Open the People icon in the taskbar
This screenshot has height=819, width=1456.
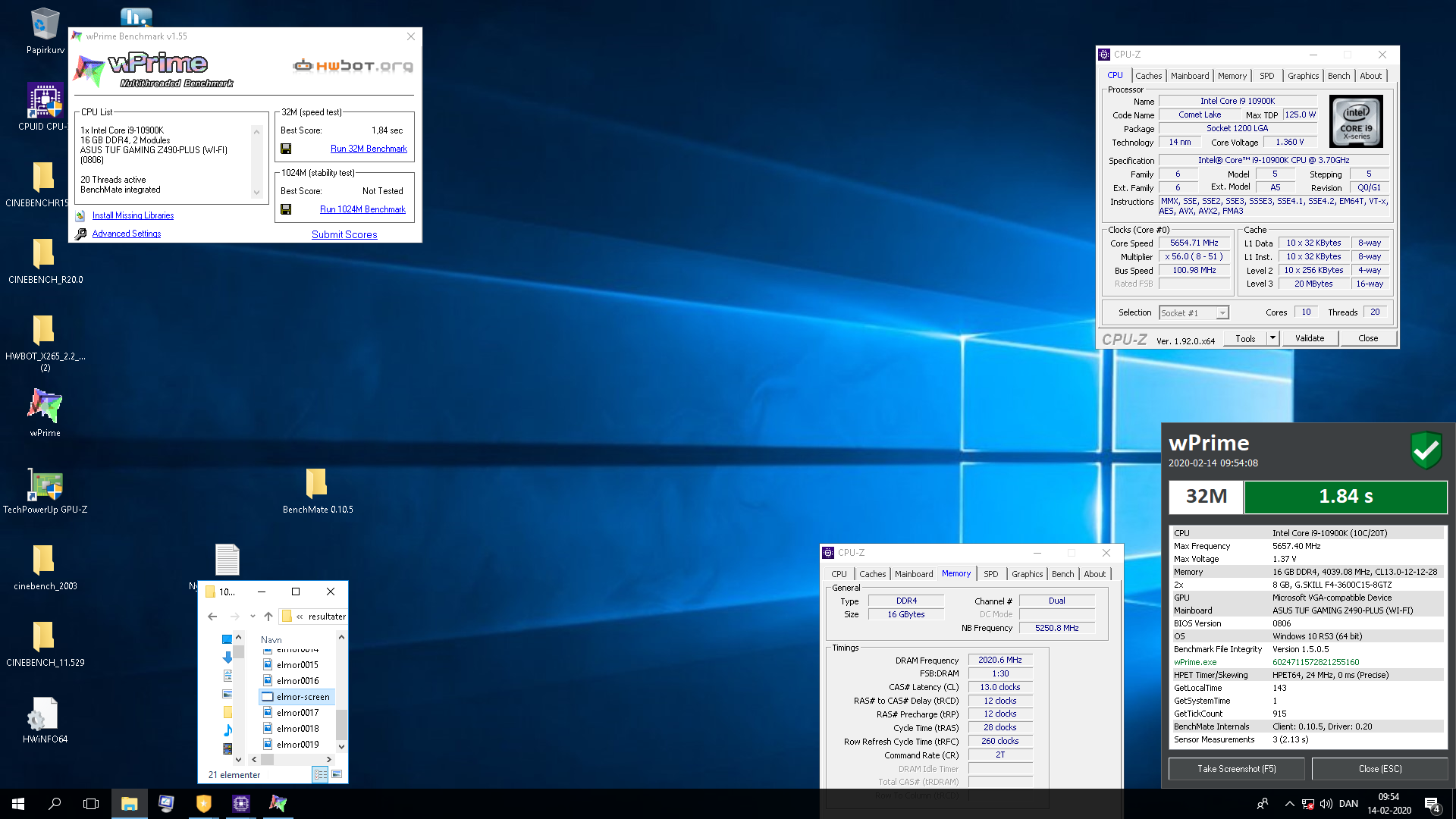[1263, 804]
